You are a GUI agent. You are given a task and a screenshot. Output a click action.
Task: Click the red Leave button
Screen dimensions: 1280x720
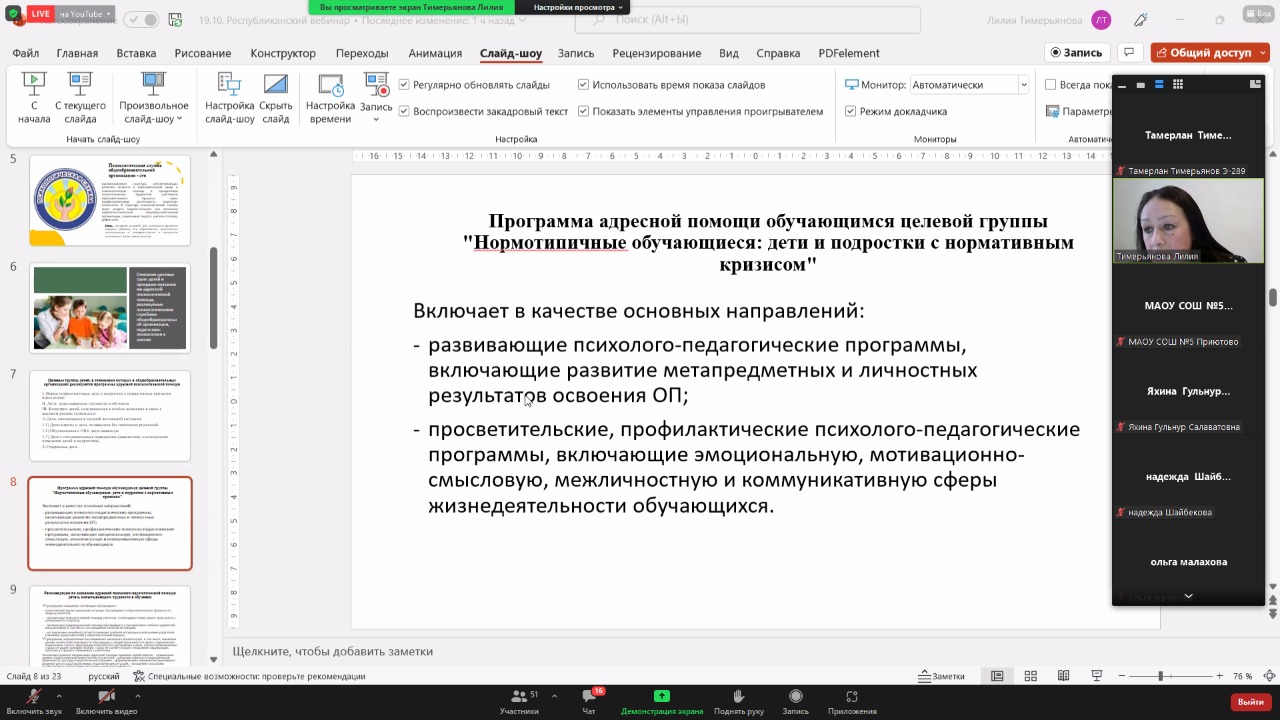point(1250,702)
